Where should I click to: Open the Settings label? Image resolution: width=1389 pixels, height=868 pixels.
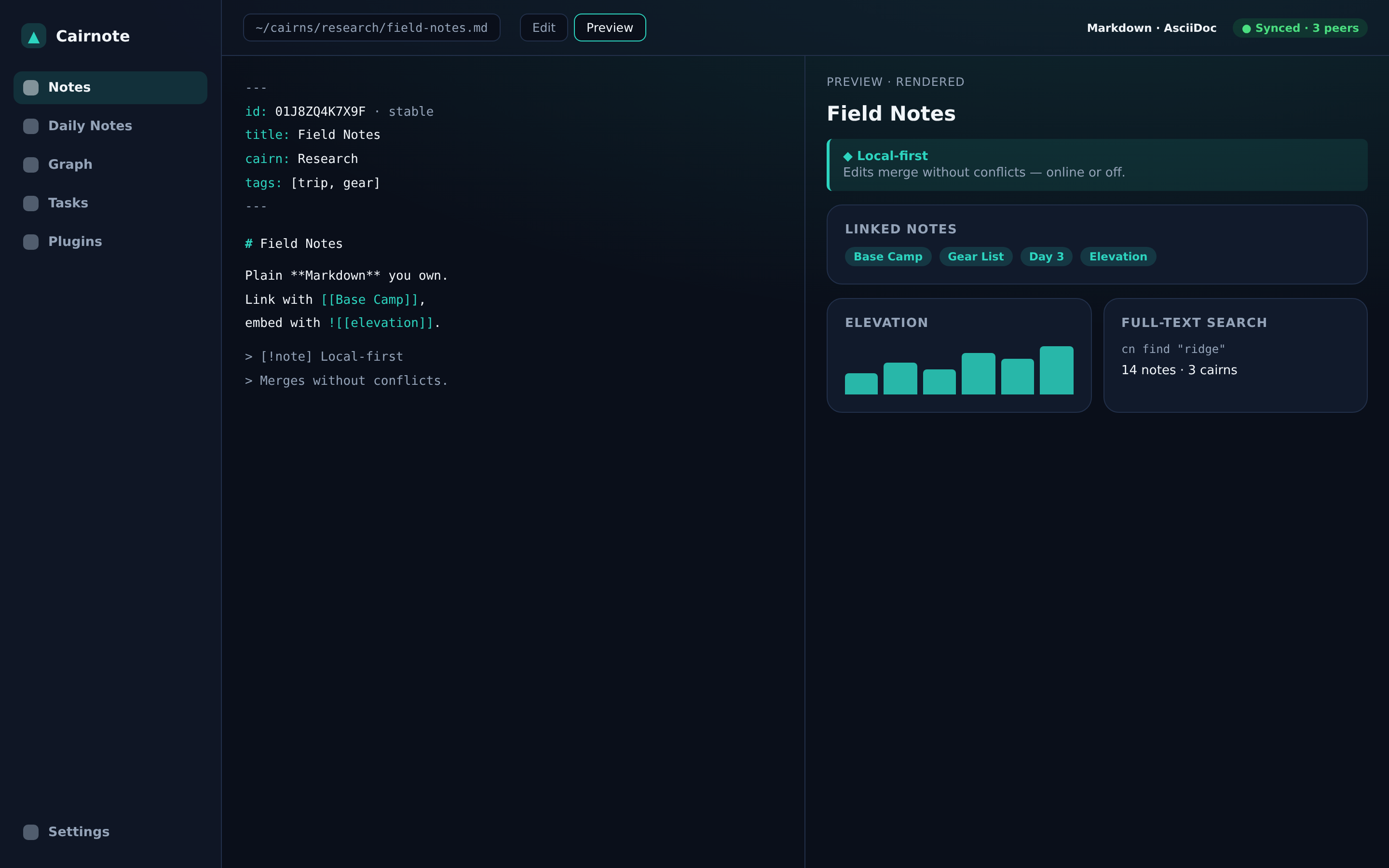pos(79,831)
